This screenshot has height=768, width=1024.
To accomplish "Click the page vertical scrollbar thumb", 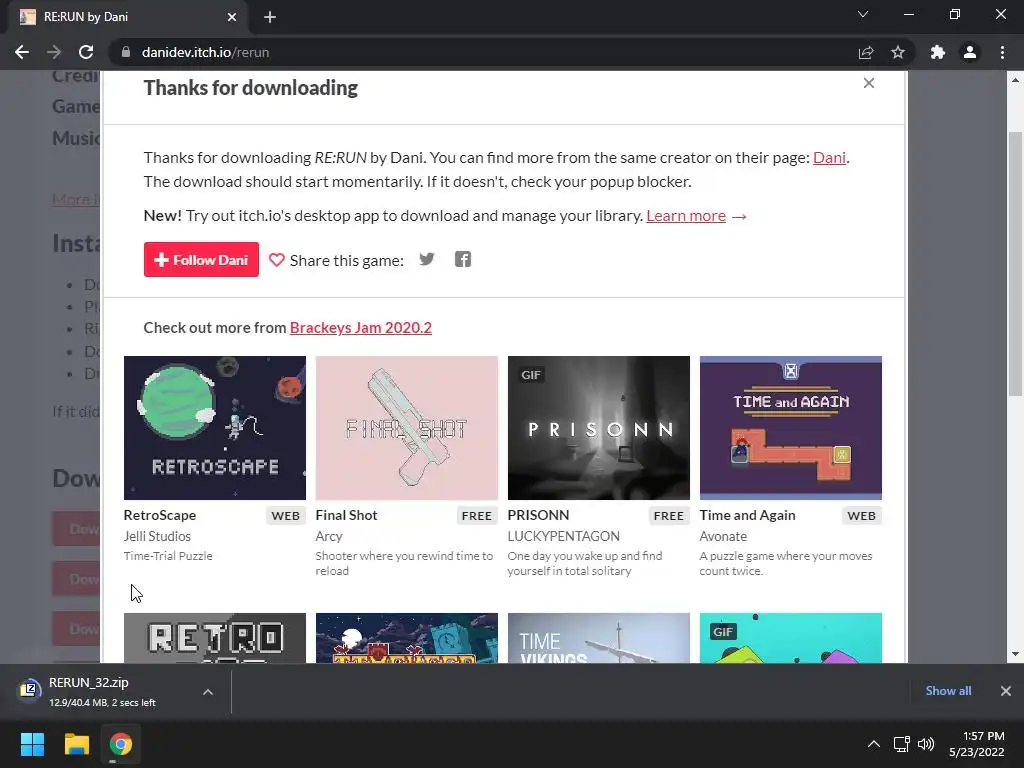I will [x=1015, y=263].
